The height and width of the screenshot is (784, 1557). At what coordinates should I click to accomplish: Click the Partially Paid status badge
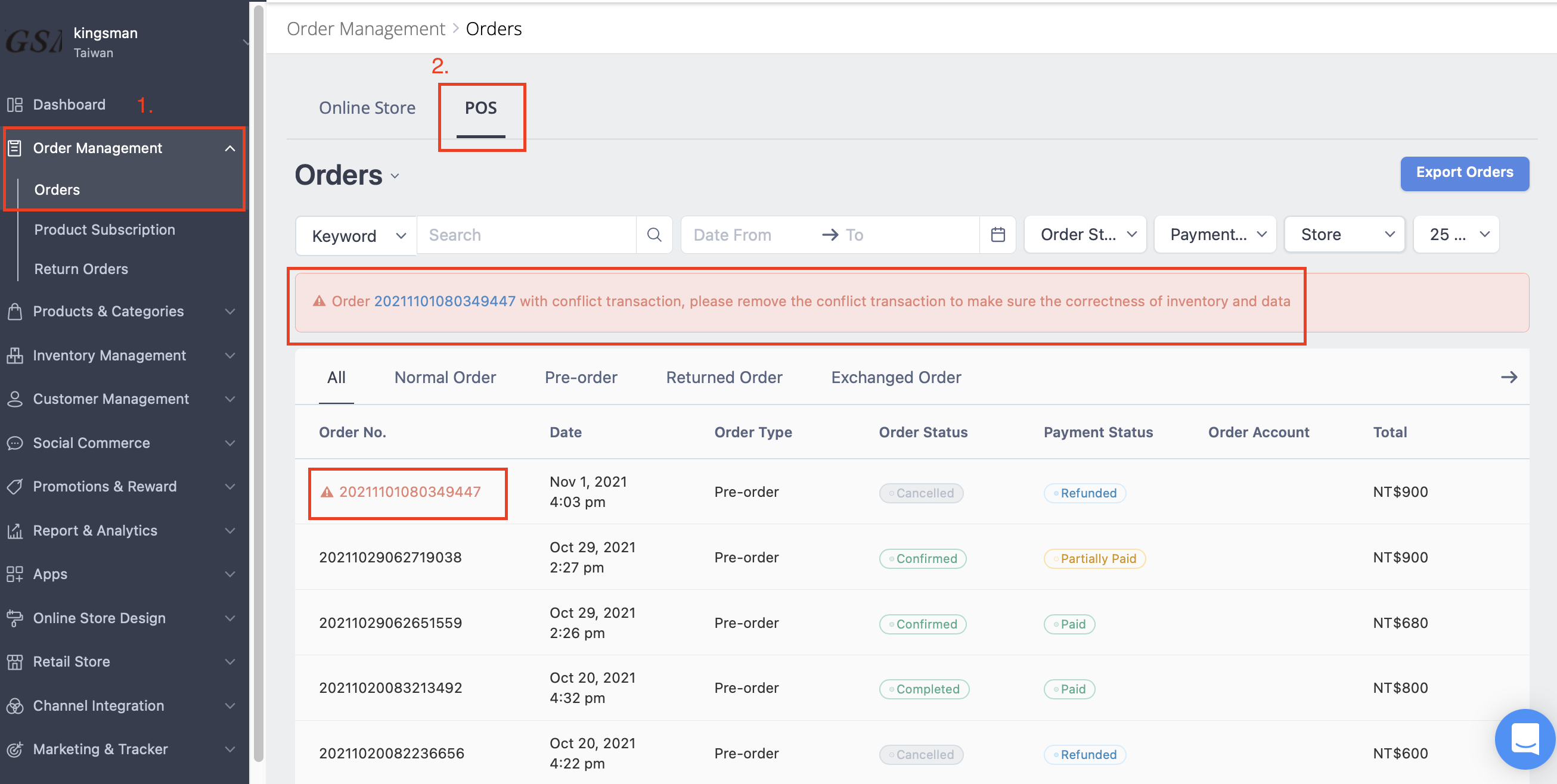pos(1094,558)
